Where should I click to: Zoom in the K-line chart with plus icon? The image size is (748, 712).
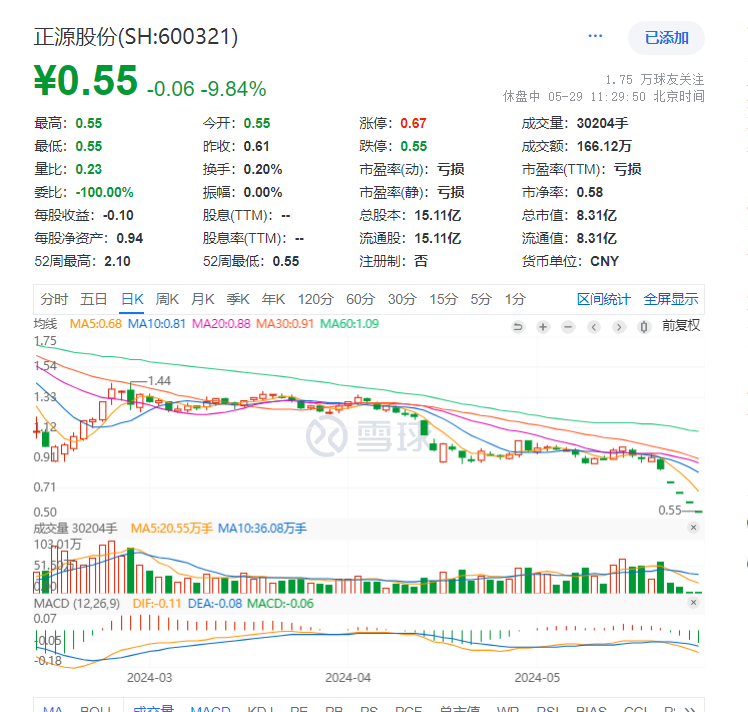point(543,327)
